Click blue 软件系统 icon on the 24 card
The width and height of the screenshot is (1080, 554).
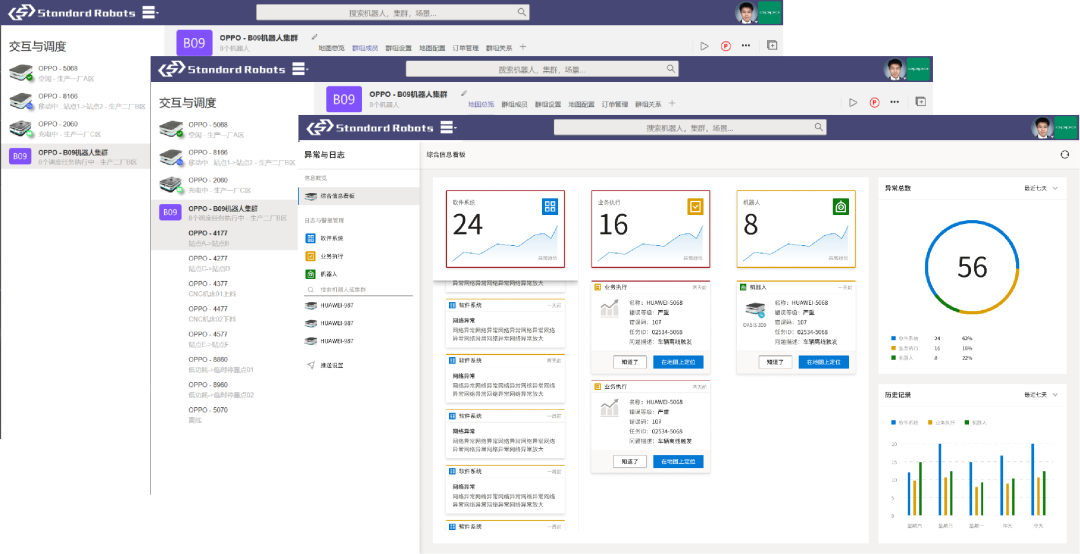(549, 206)
